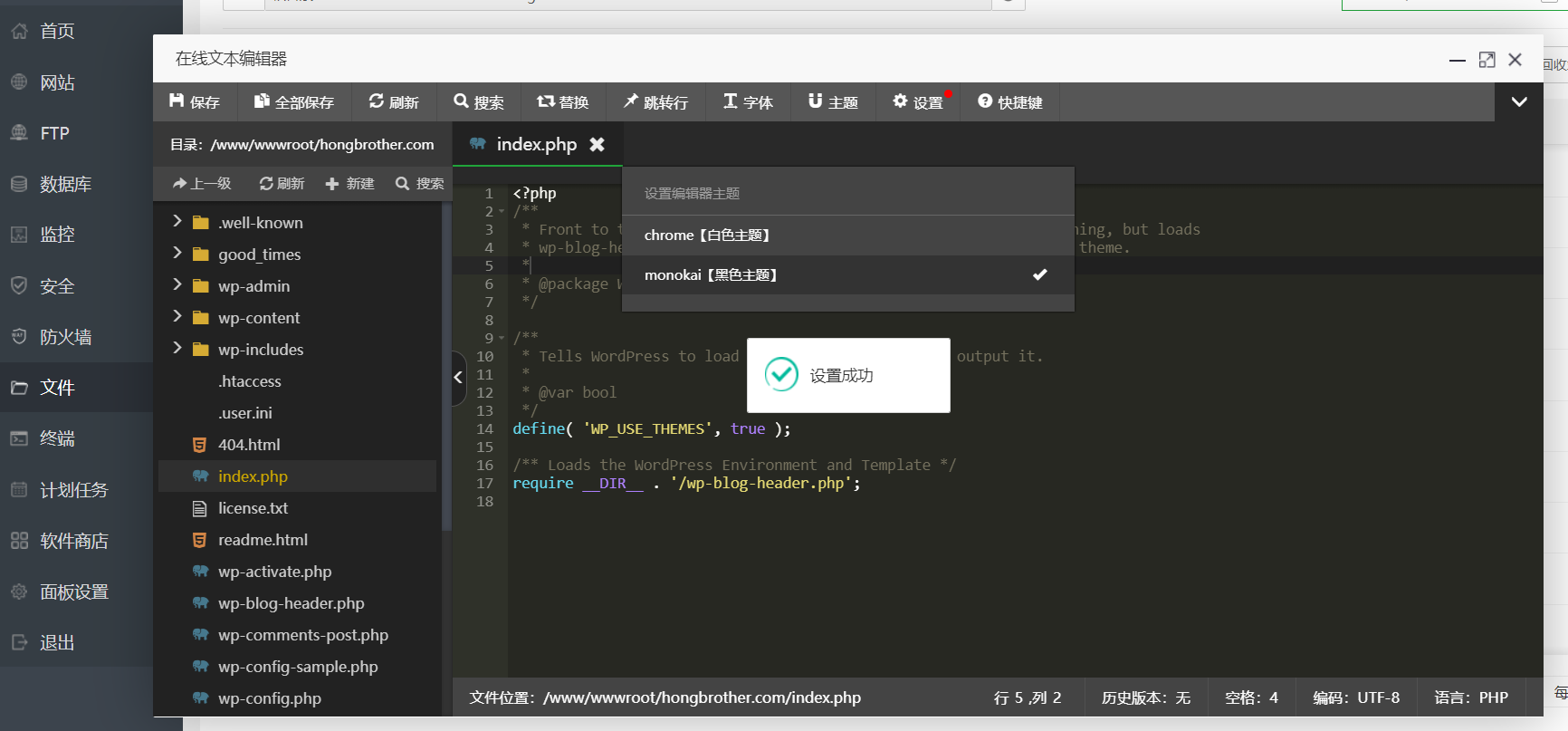Image resolution: width=1568 pixels, height=731 pixels.
Task: Close the index.php tab
Action: [x=597, y=144]
